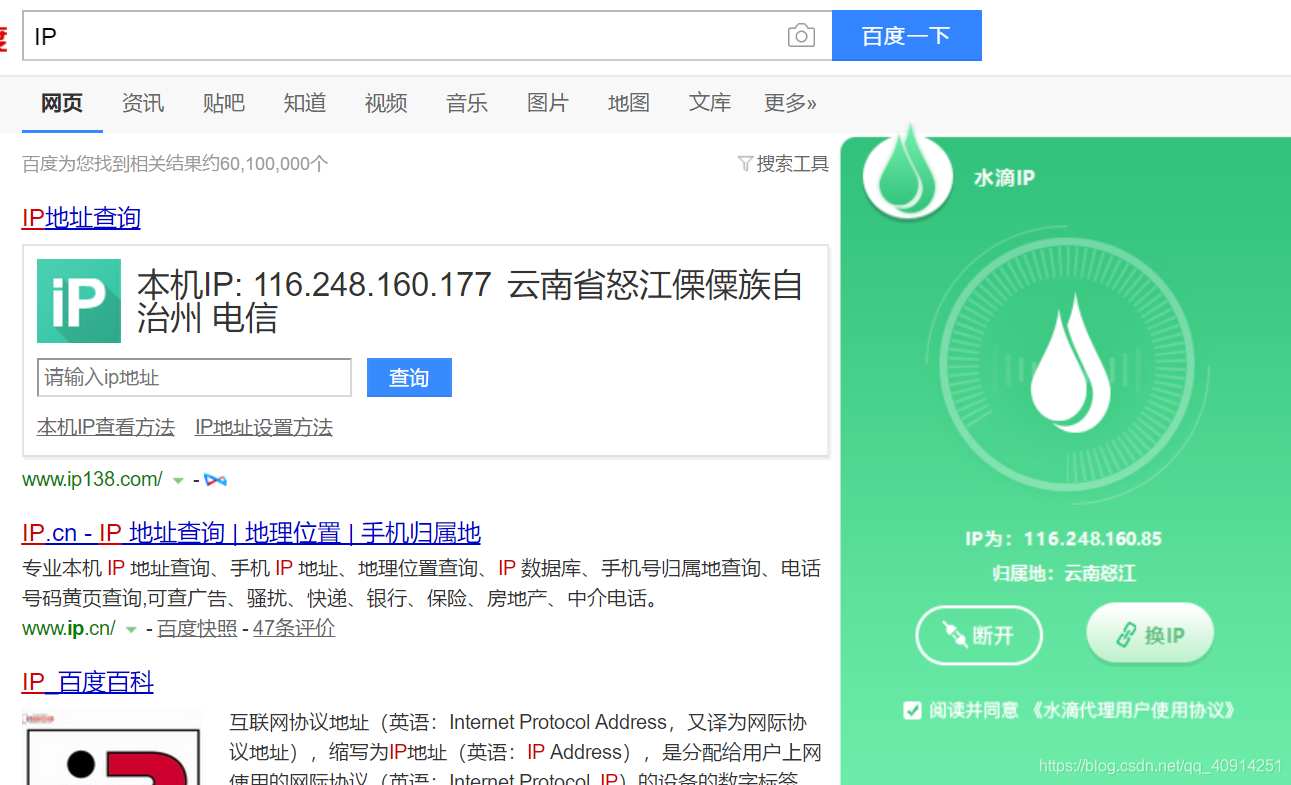This screenshot has height=785, width=1291.
Task: Open the 贴吧 tab
Action: pyautogui.click(x=224, y=102)
